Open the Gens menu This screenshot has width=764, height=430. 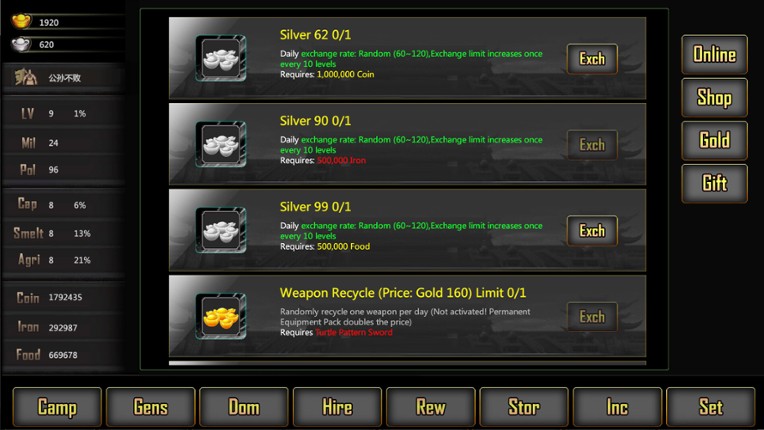click(151, 407)
